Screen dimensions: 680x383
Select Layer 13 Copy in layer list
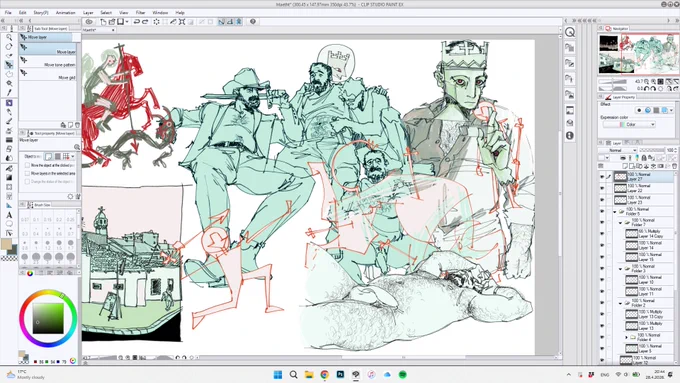pyautogui.click(x=648, y=314)
